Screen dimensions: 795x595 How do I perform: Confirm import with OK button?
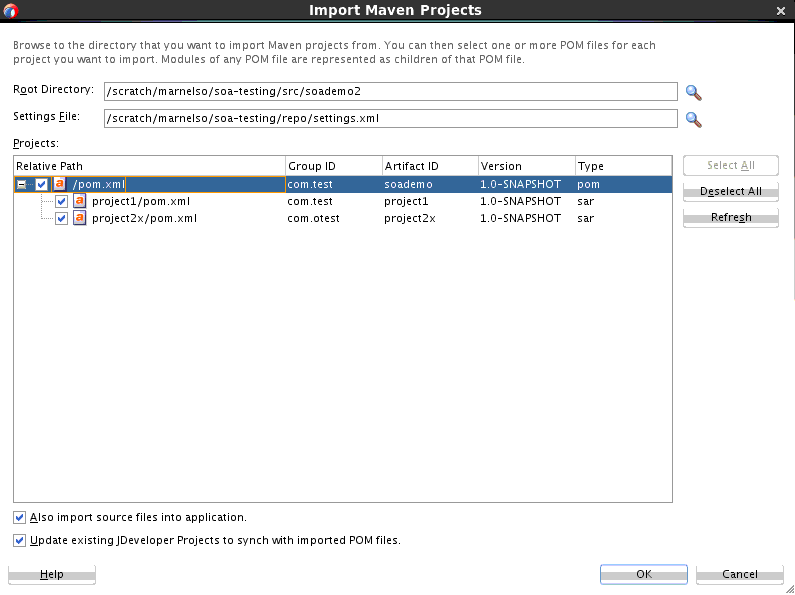pos(644,574)
